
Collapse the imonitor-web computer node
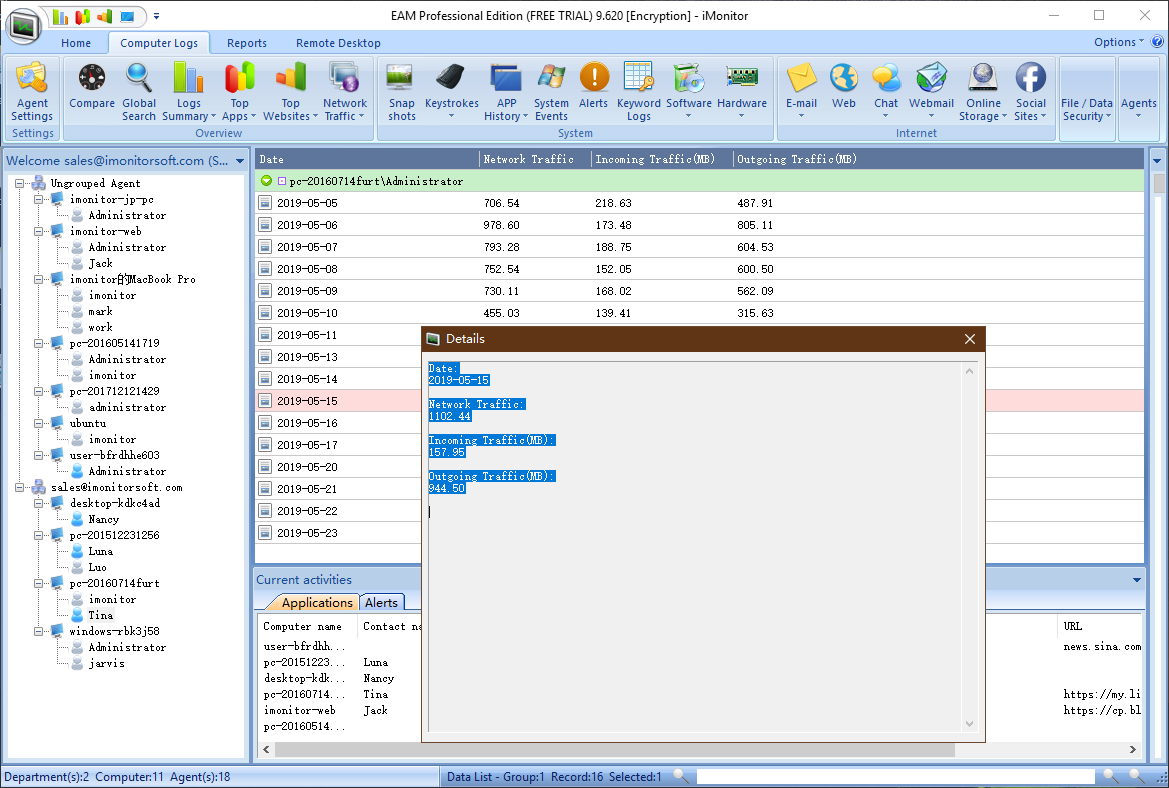[38, 232]
